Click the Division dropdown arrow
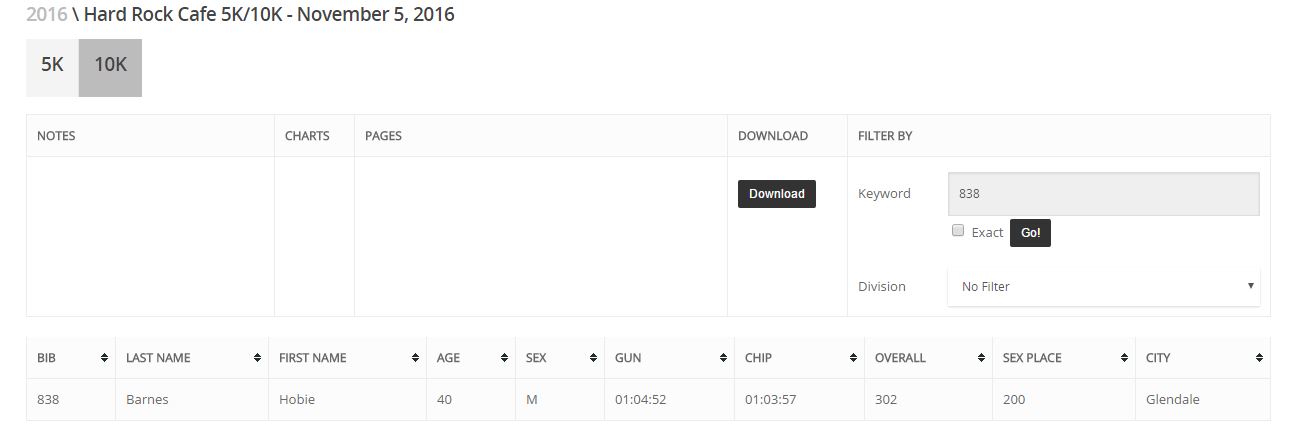 click(1250, 286)
